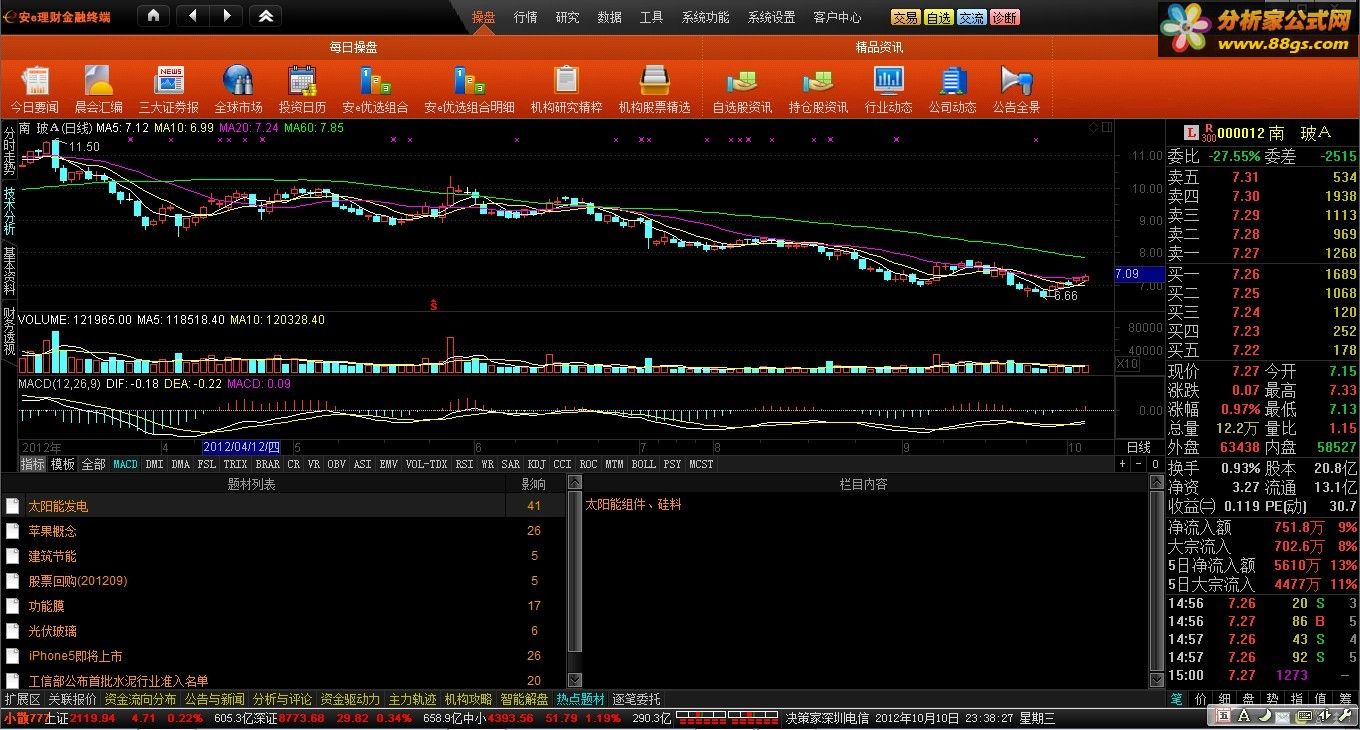Viewport: 1360px width, 730px height.
Task: Open the 操盘 menu tab
Action: pyautogui.click(x=483, y=17)
